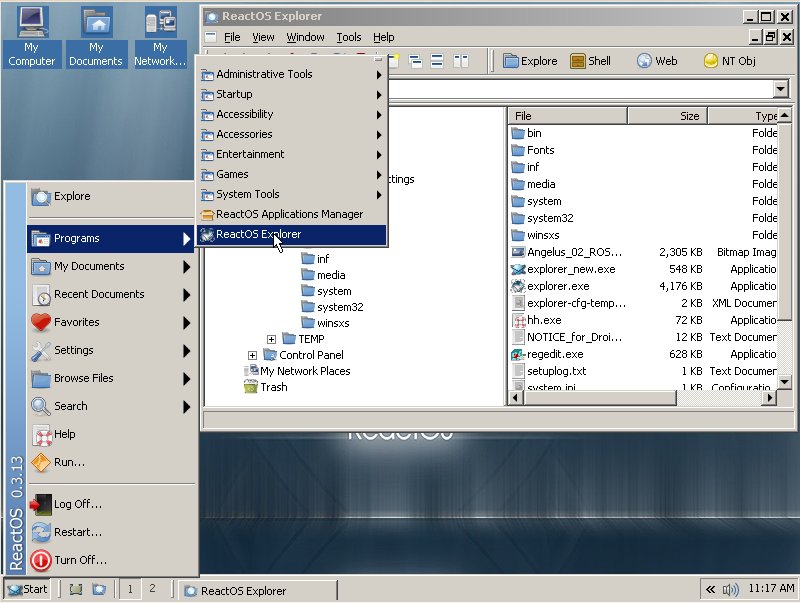Open the address bar dropdown

tap(782, 88)
